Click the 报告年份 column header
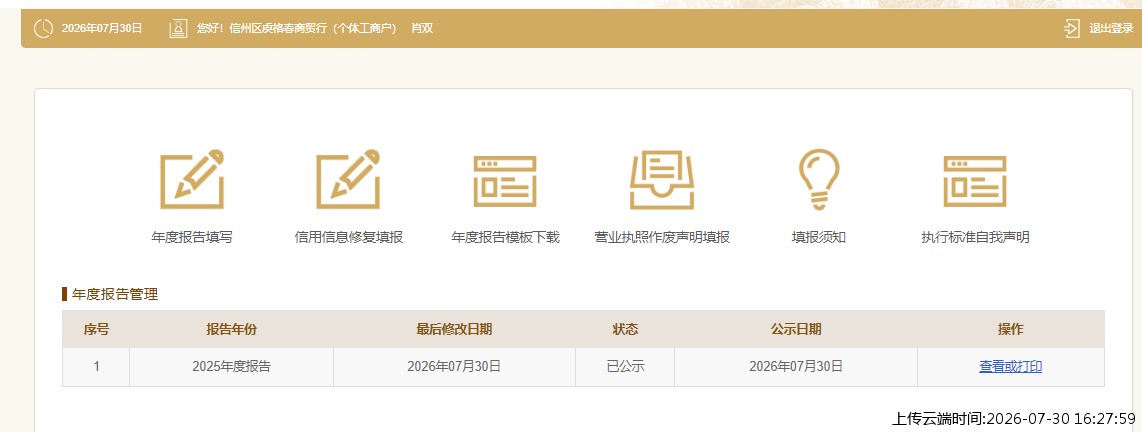 tap(232, 329)
